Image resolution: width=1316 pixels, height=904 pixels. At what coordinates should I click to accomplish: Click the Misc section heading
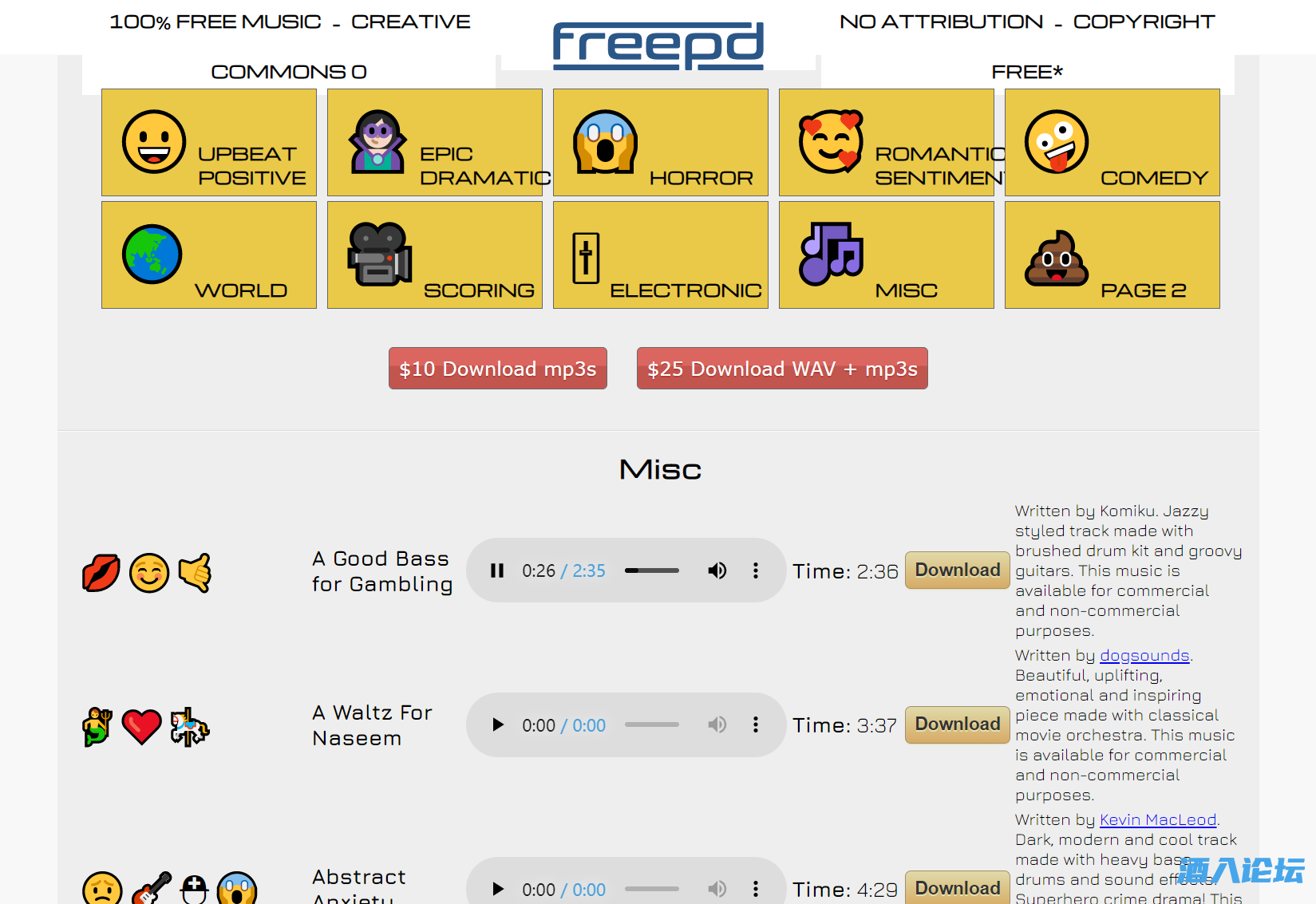[660, 469]
